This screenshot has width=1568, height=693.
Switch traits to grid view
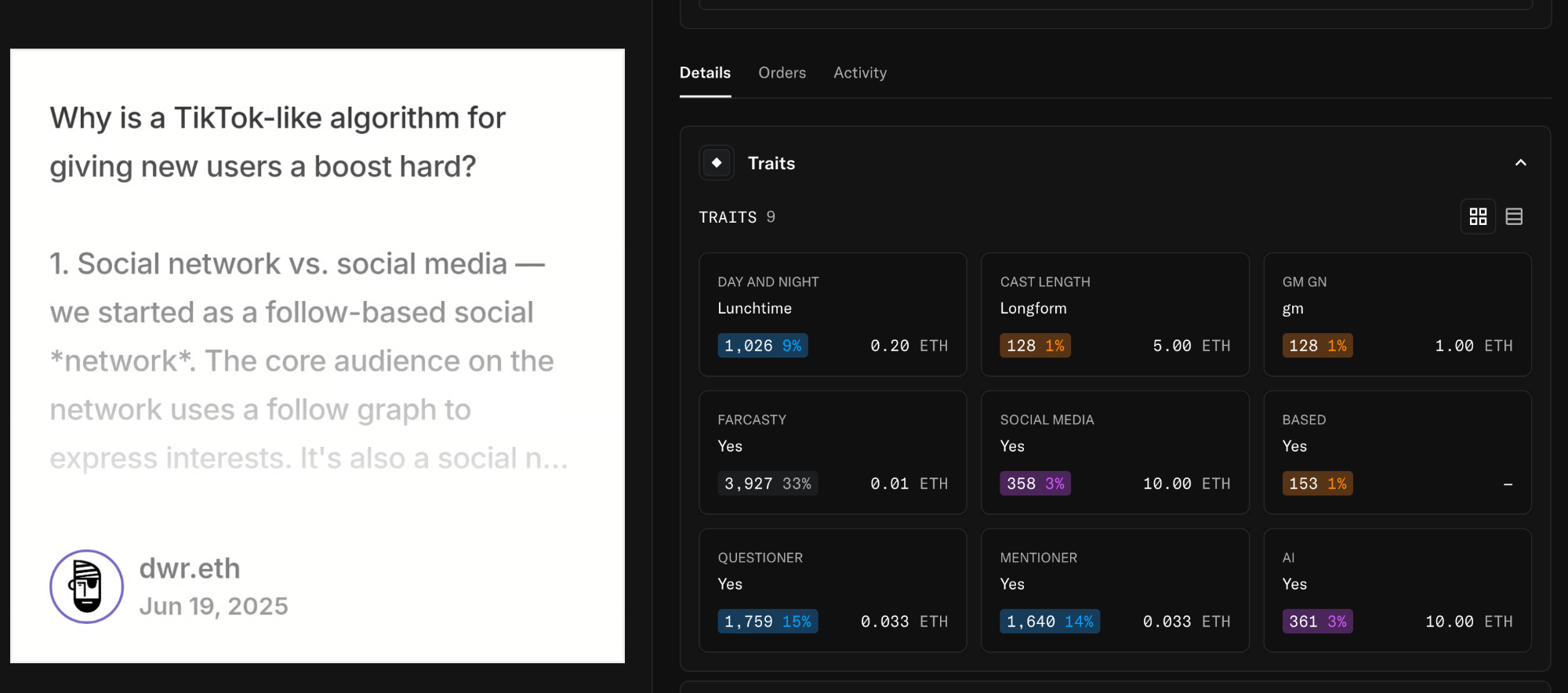coord(1478,216)
